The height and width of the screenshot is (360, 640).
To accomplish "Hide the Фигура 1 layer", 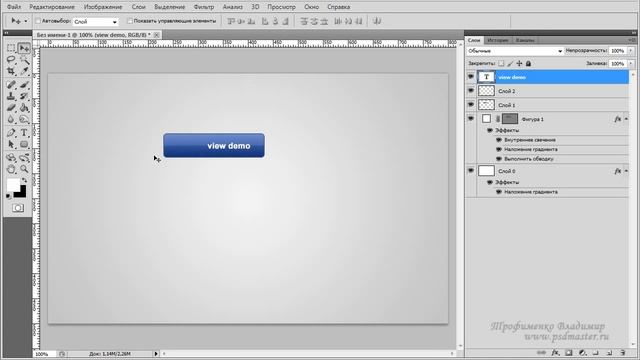I will pyautogui.click(x=471, y=119).
